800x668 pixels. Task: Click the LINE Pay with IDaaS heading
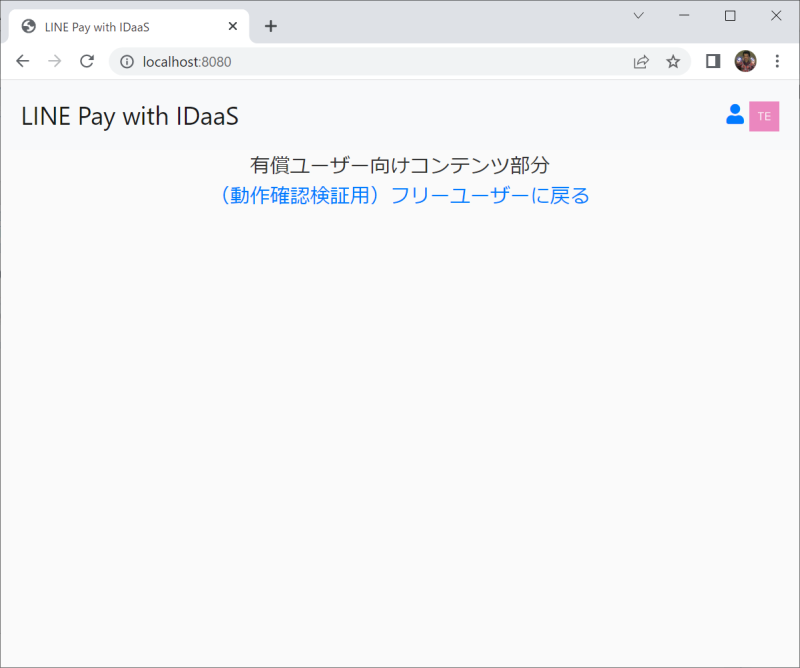[130, 116]
